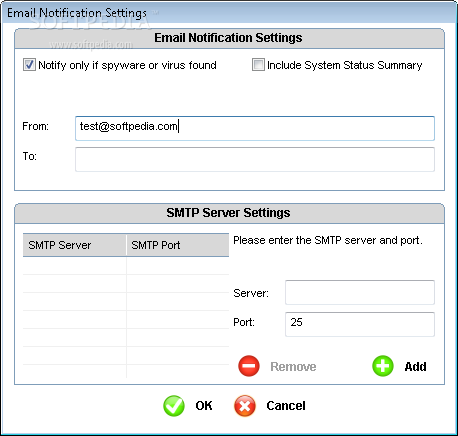Click the 'From:' label
The height and width of the screenshot is (436, 458).
pos(35,126)
